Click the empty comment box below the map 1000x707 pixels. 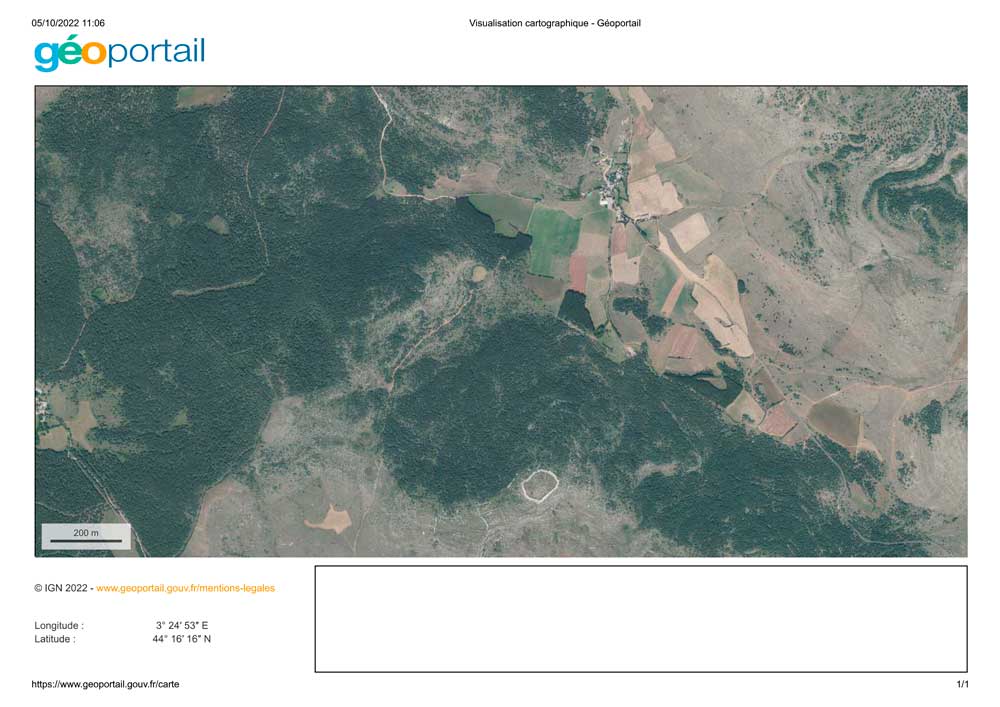pyautogui.click(x=641, y=619)
